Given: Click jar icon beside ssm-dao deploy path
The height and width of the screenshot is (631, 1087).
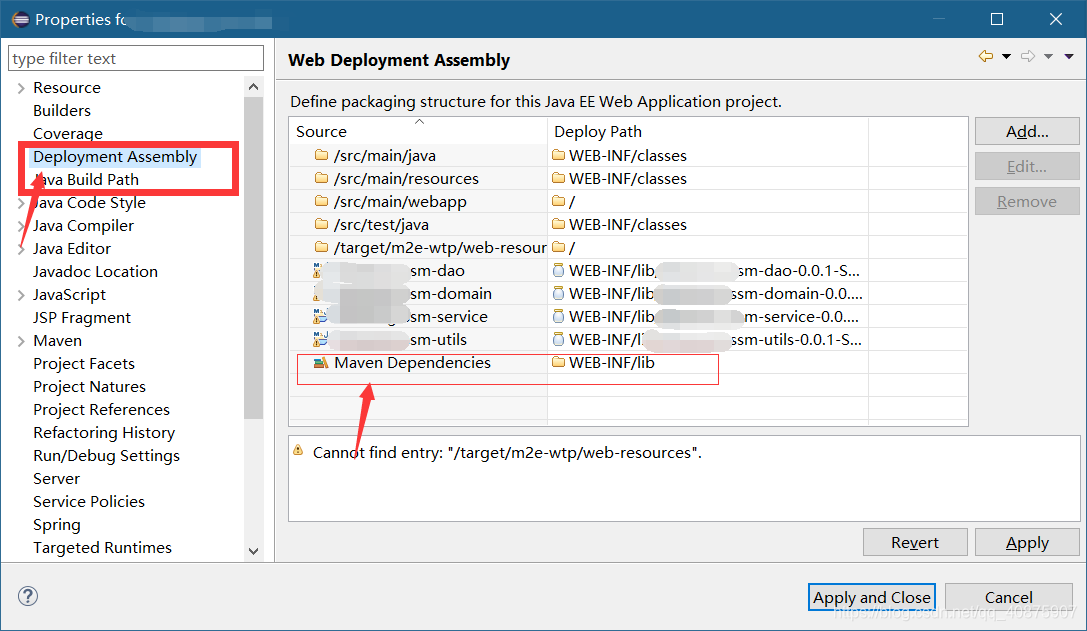Looking at the screenshot, I should [558, 270].
